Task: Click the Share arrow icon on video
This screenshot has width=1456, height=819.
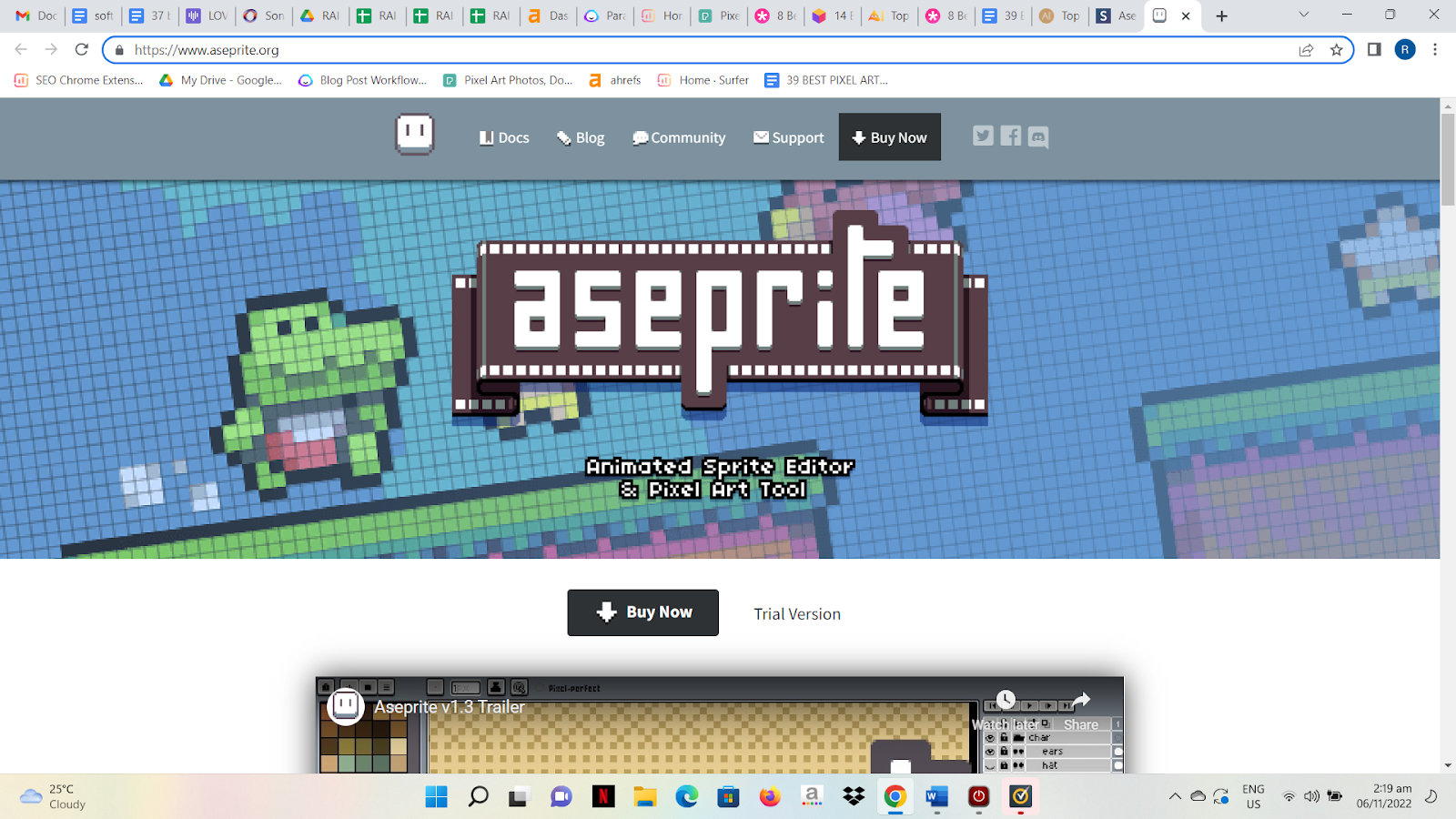Action: pyautogui.click(x=1081, y=700)
